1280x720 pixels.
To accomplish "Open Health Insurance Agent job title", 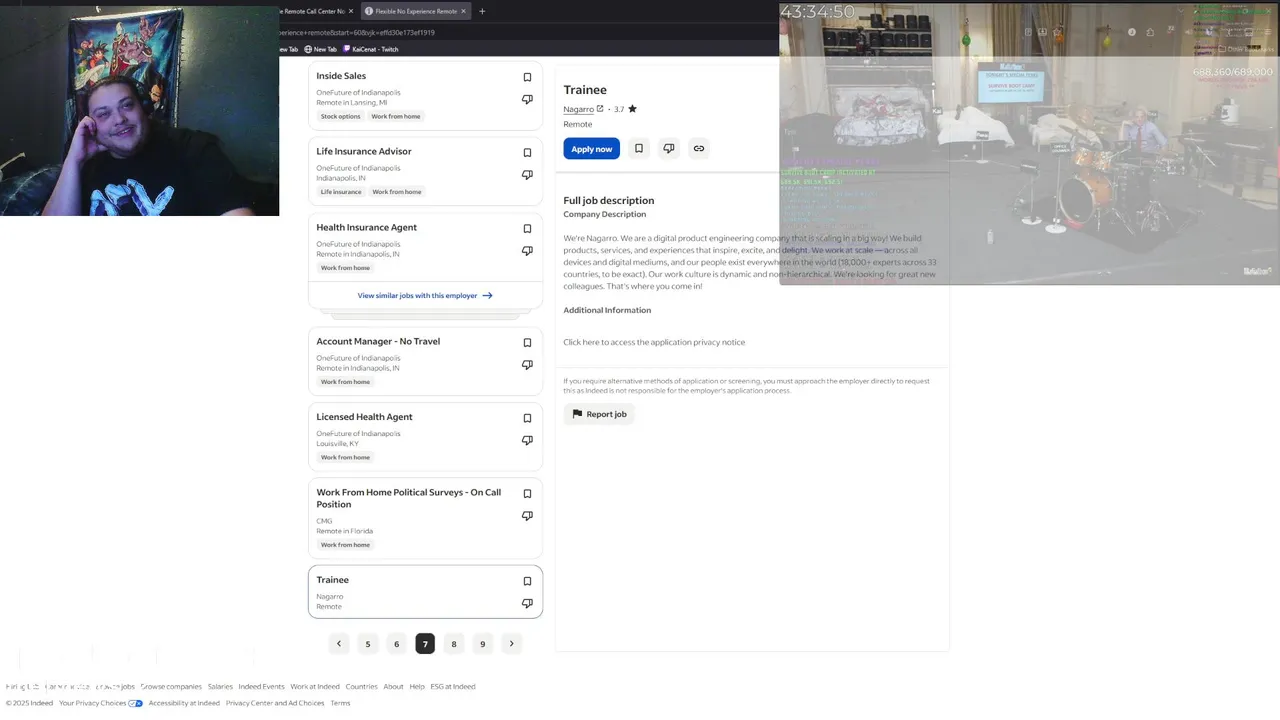I will click(367, 228).
